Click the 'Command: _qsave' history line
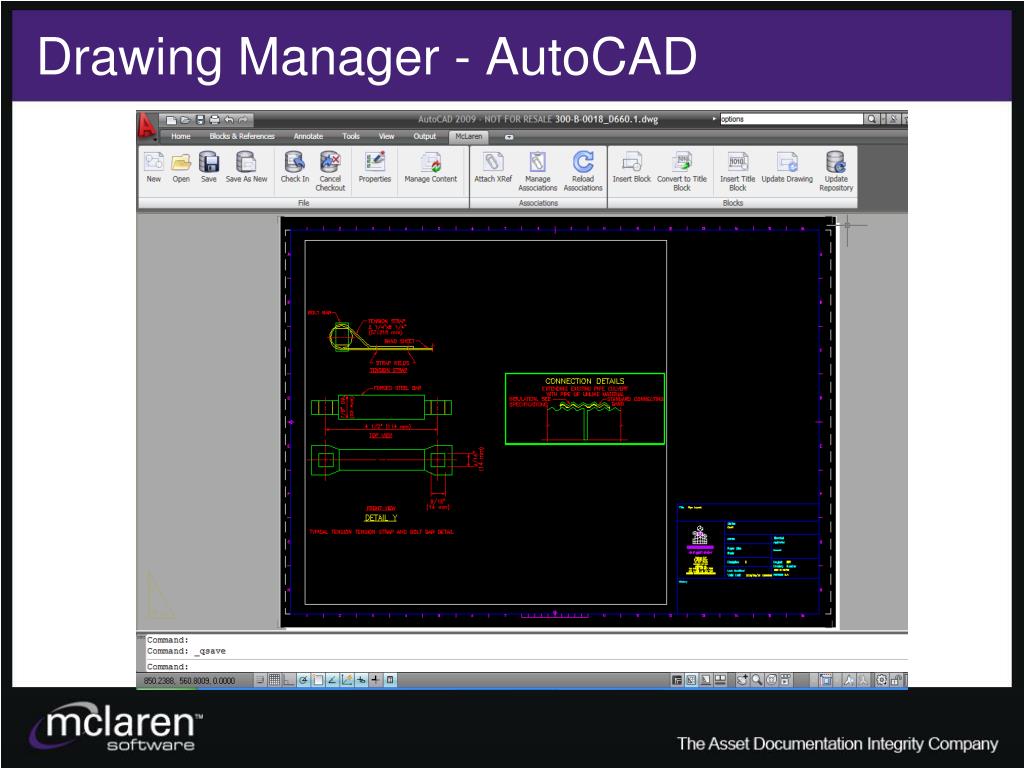 tap(187, 651)
